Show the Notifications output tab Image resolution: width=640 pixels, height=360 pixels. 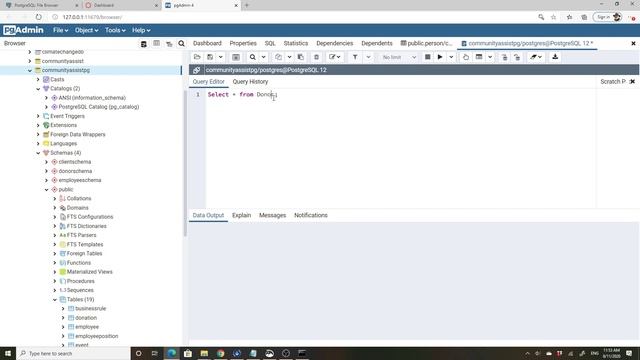[x=311, y=215]
